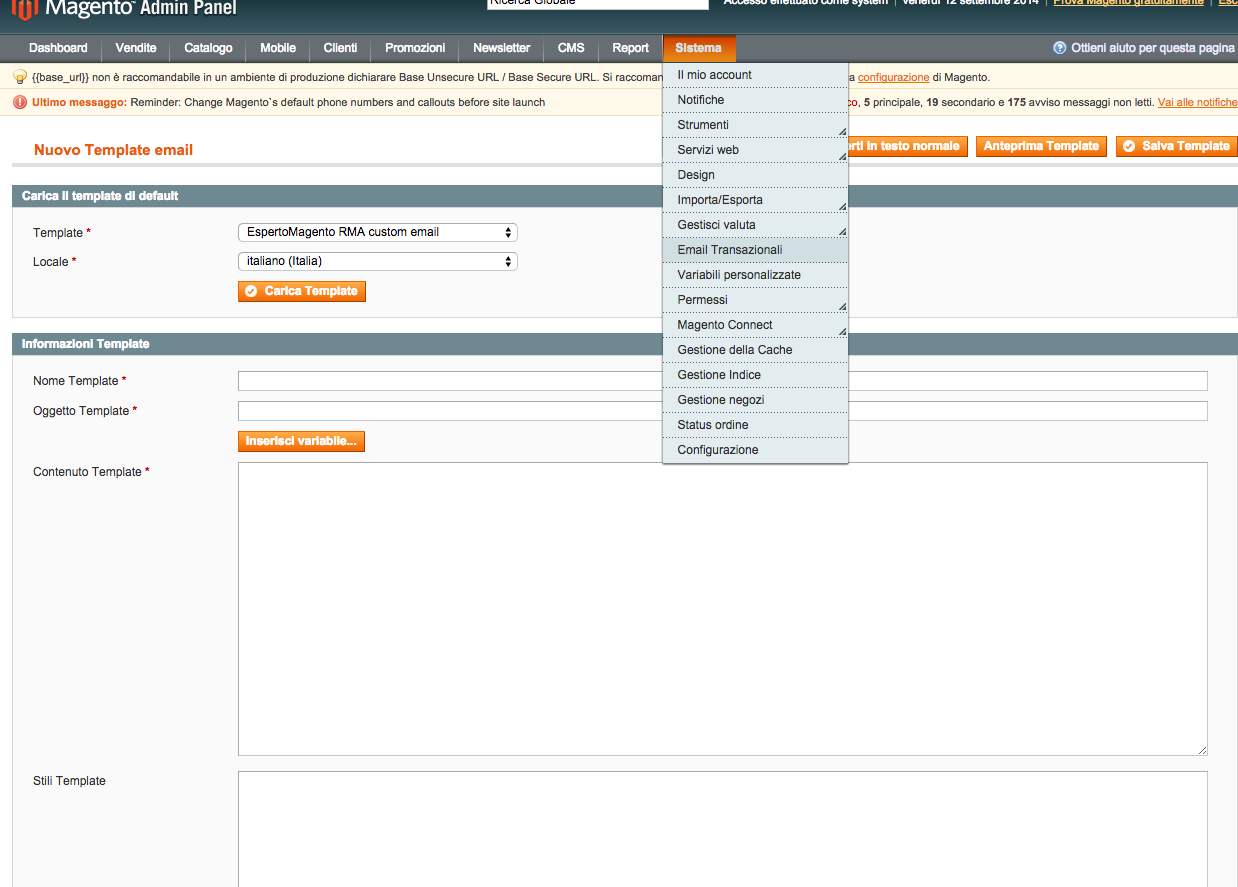
Task: Select Status ordine menu item
Action: tap(755, 425)
